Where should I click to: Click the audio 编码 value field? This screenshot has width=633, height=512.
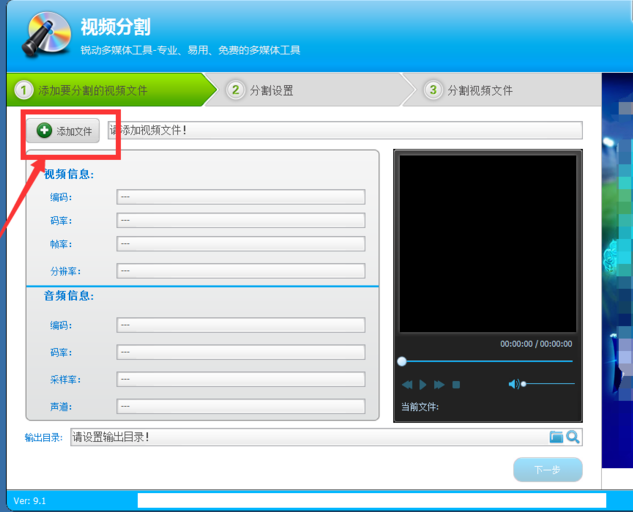(241, 325)
